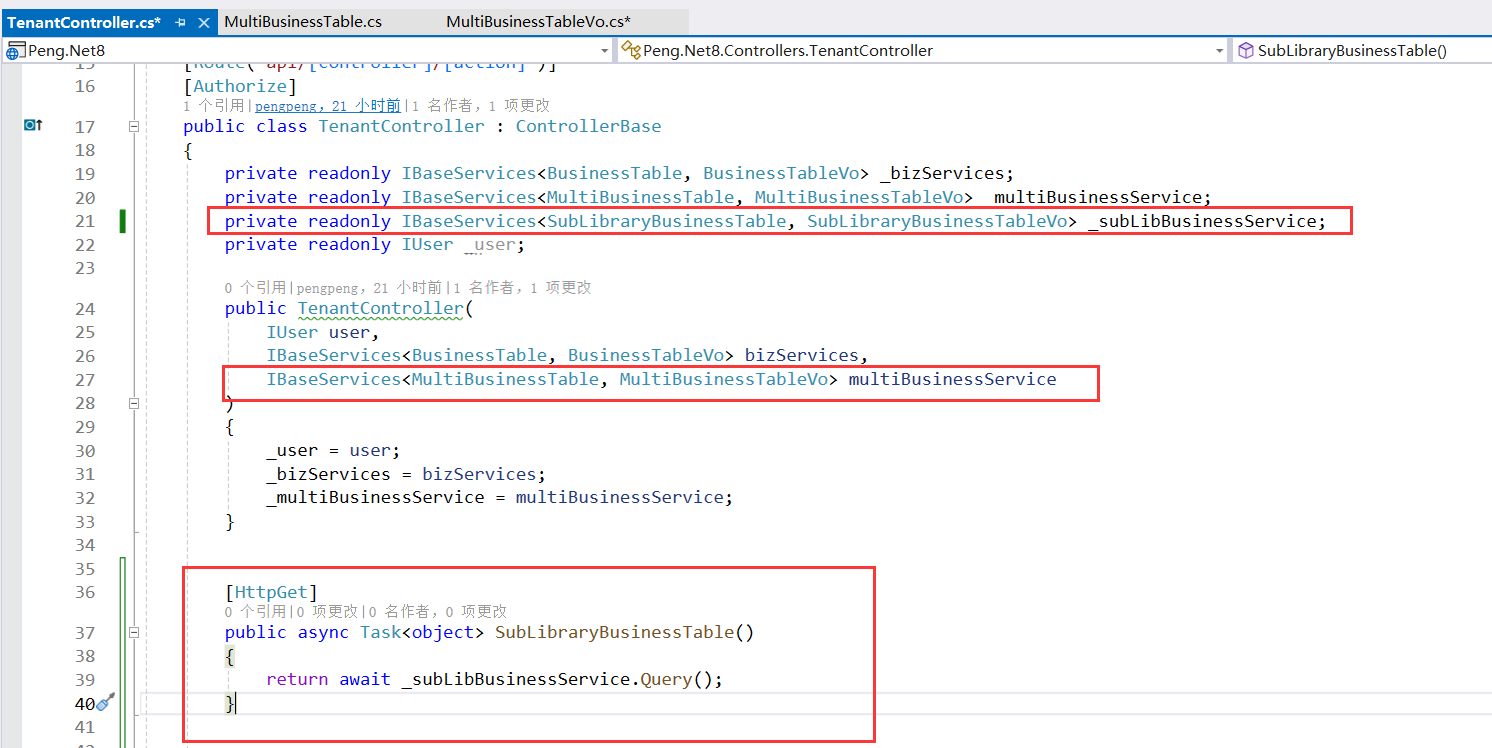Open '0 个引用' CodeLens above SubLibraryBusinessTable method
Image resolution: width=1492 pixels, height=748 pixels.
point(257,611)
